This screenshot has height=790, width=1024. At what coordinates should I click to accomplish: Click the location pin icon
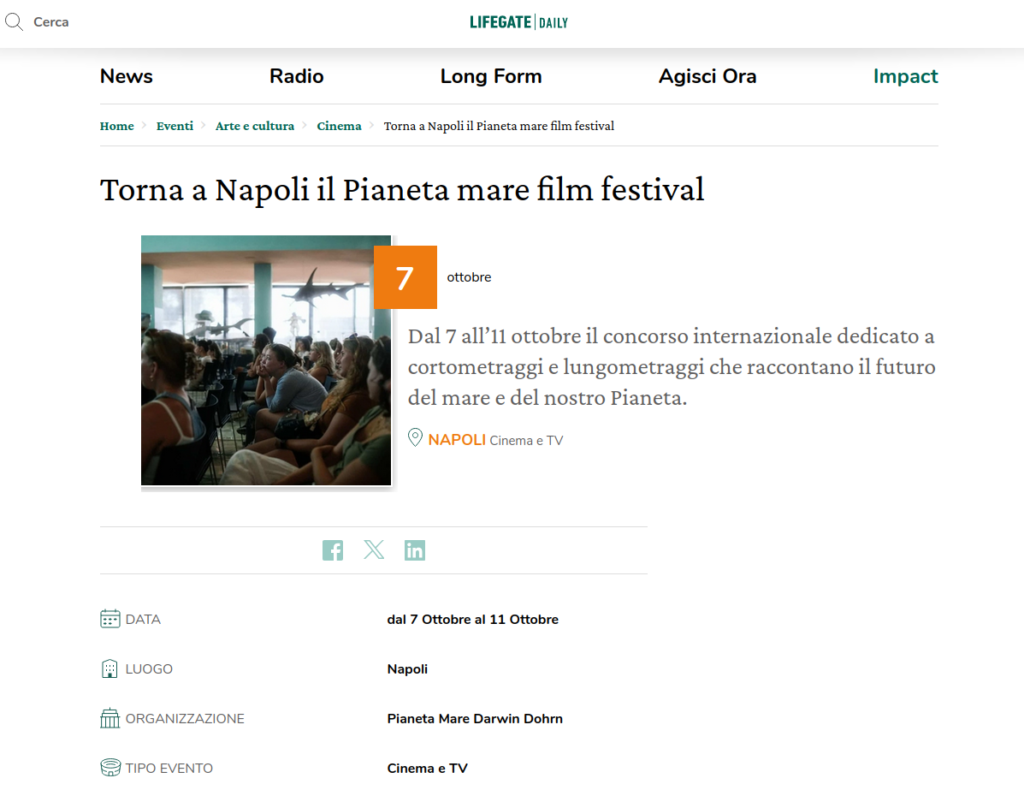coord(415,437)
